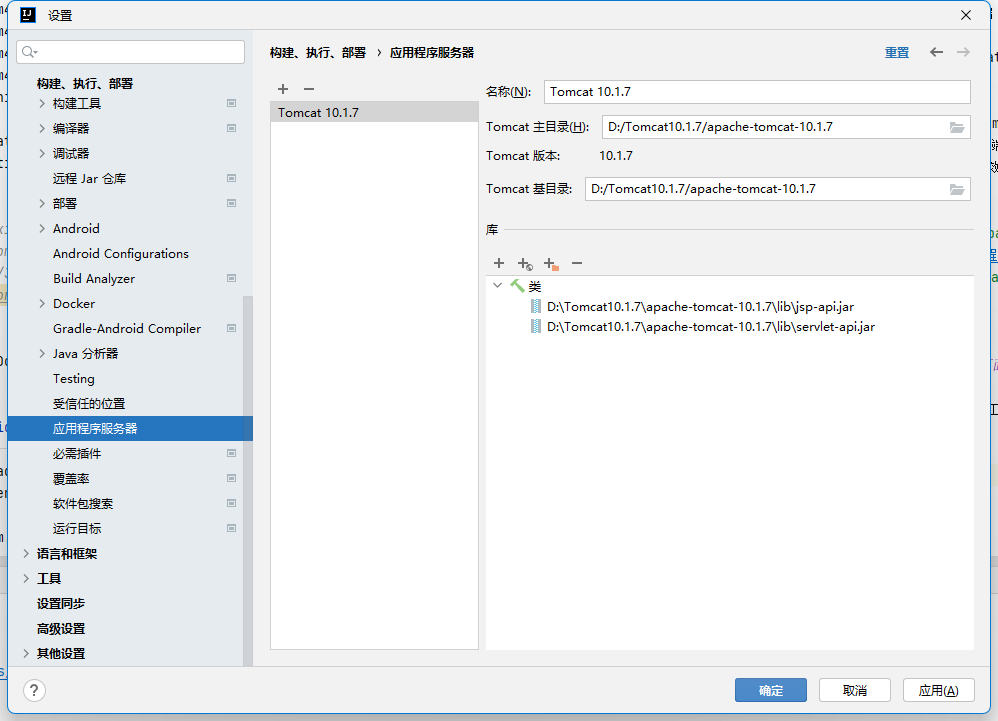This screenshot has height=721, width=998.
Task: Click project-level icon beside 构建工具
Action: click(x=232, y=103)
